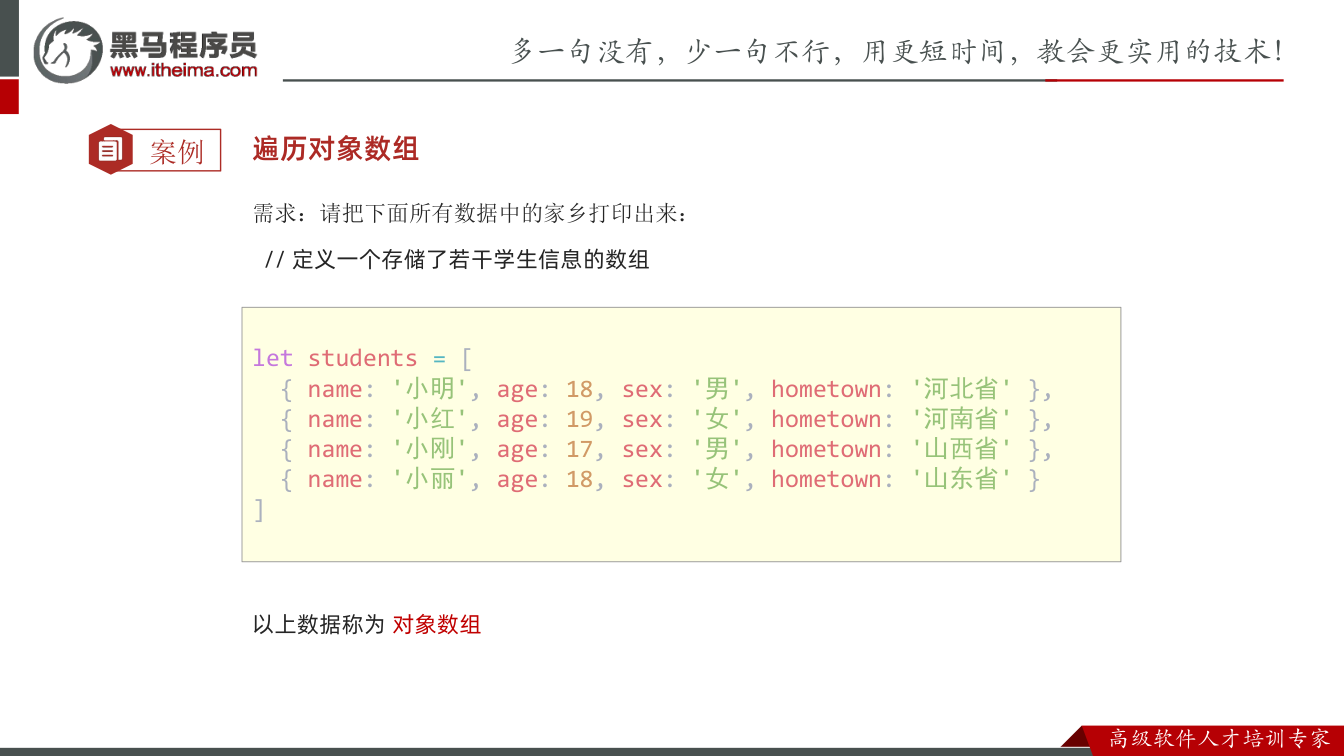This screenshot has width=1344, height=756.
Task: Click the red text 对象数组 at the bottom
Action: [437, 625]
